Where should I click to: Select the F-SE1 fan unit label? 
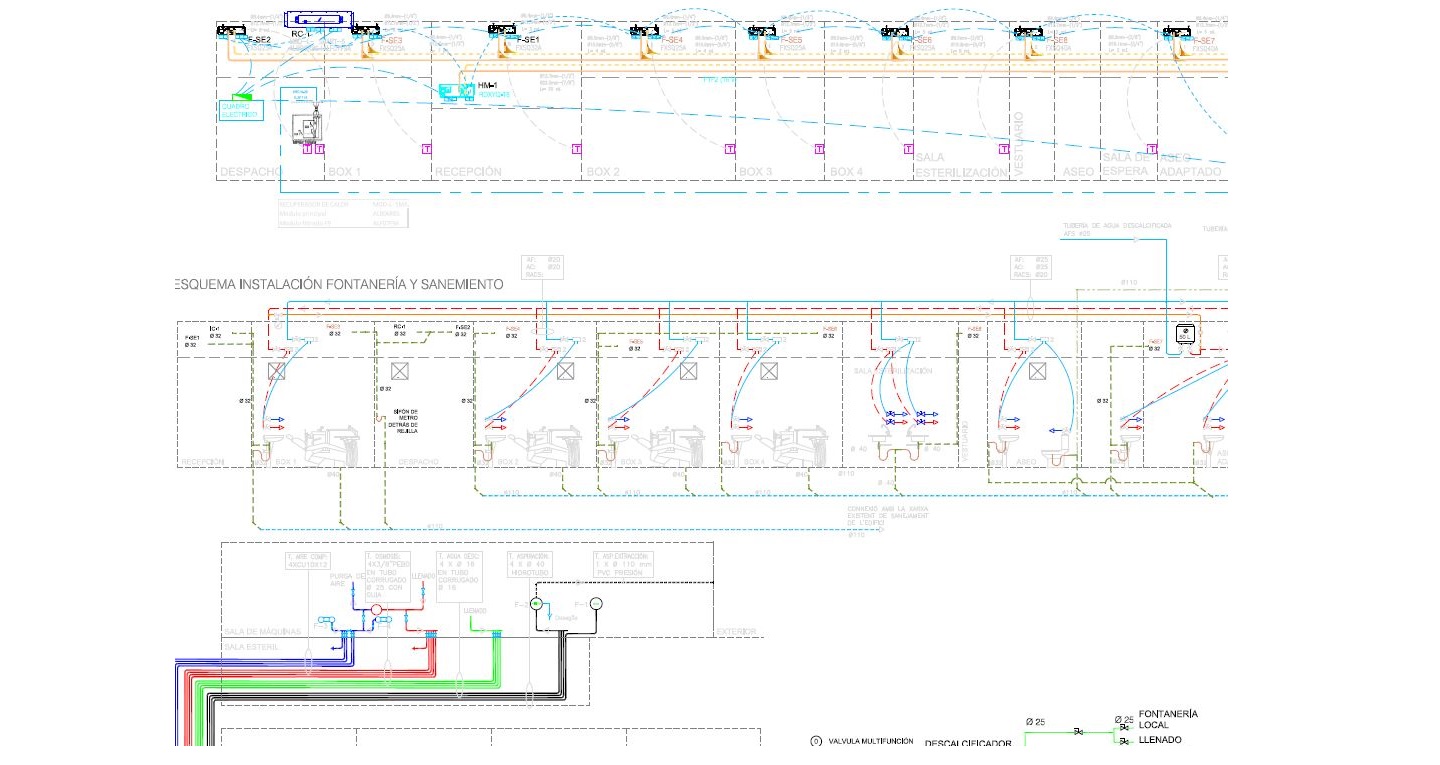527,39
